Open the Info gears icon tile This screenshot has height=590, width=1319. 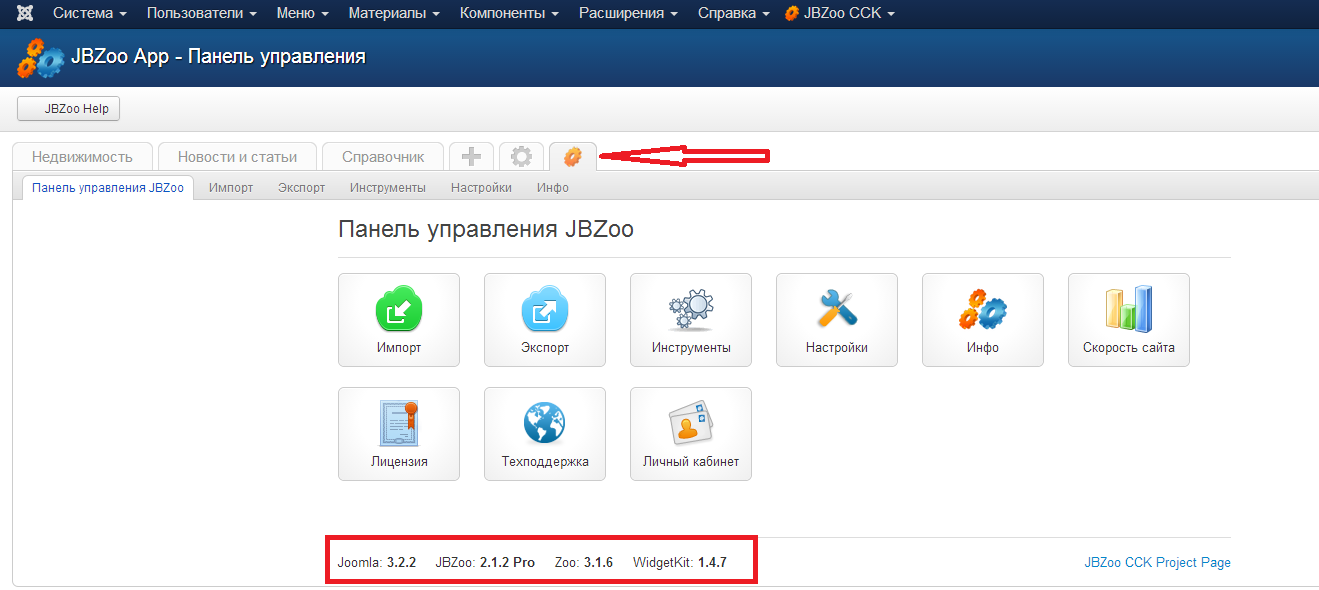[983, 320]
